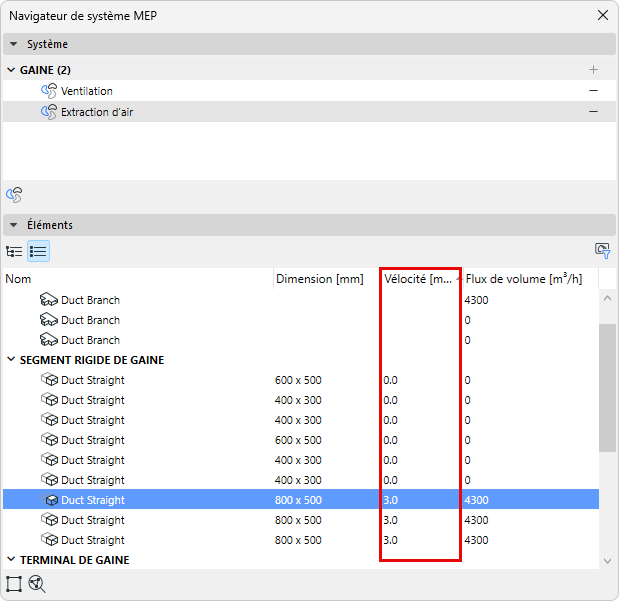Remove the Extraction d'air system with minus
Screen dimensions: 619x601
[593, 112]
